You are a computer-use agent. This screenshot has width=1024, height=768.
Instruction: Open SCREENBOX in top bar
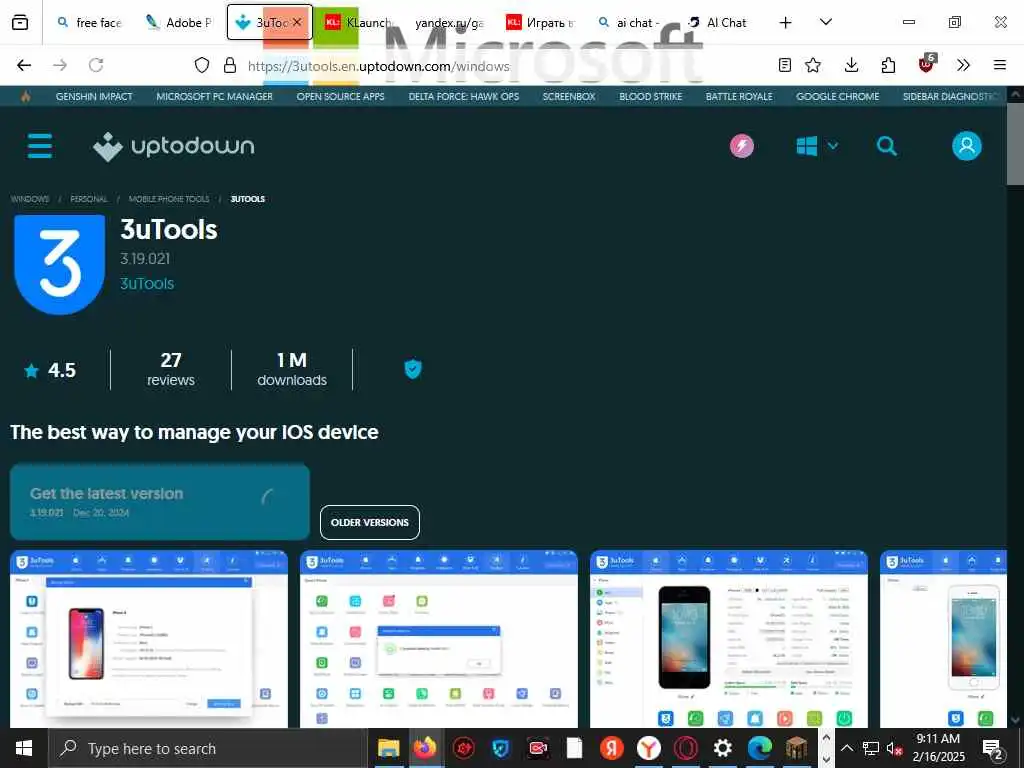pyautogui.click(x=569, y=97)
